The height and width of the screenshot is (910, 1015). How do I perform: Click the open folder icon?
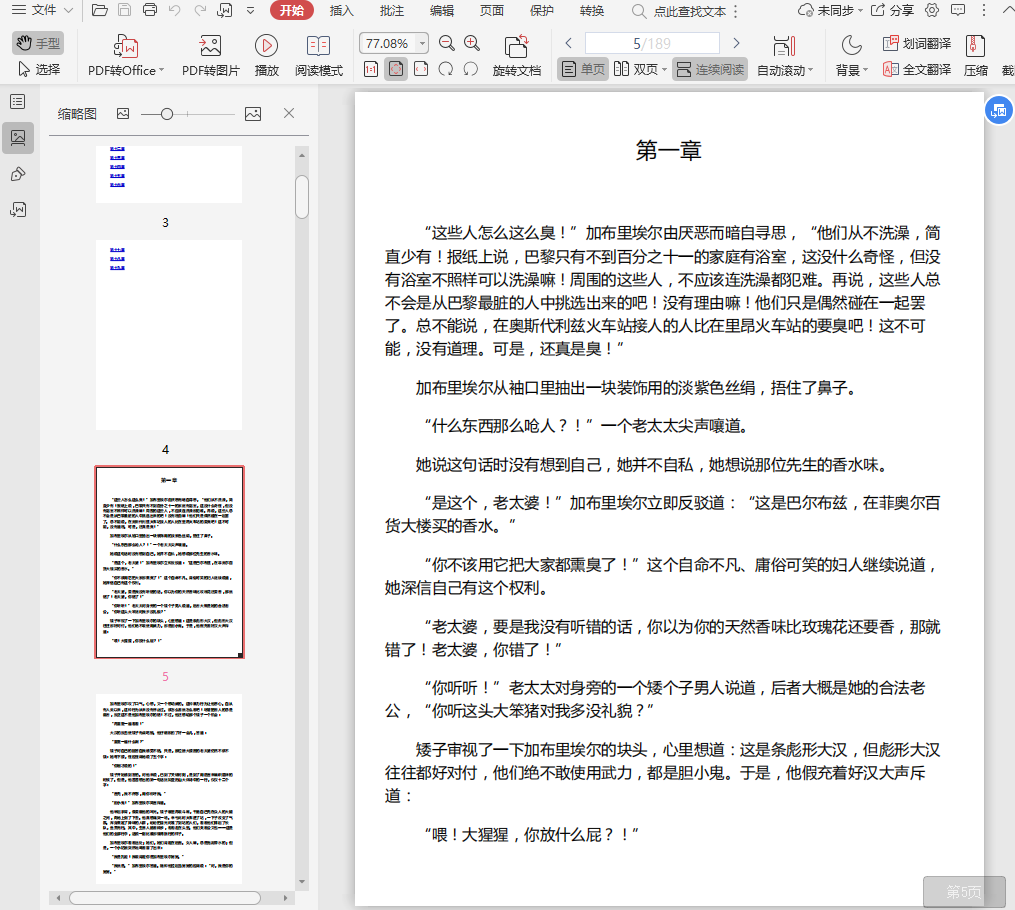[99, 10]
